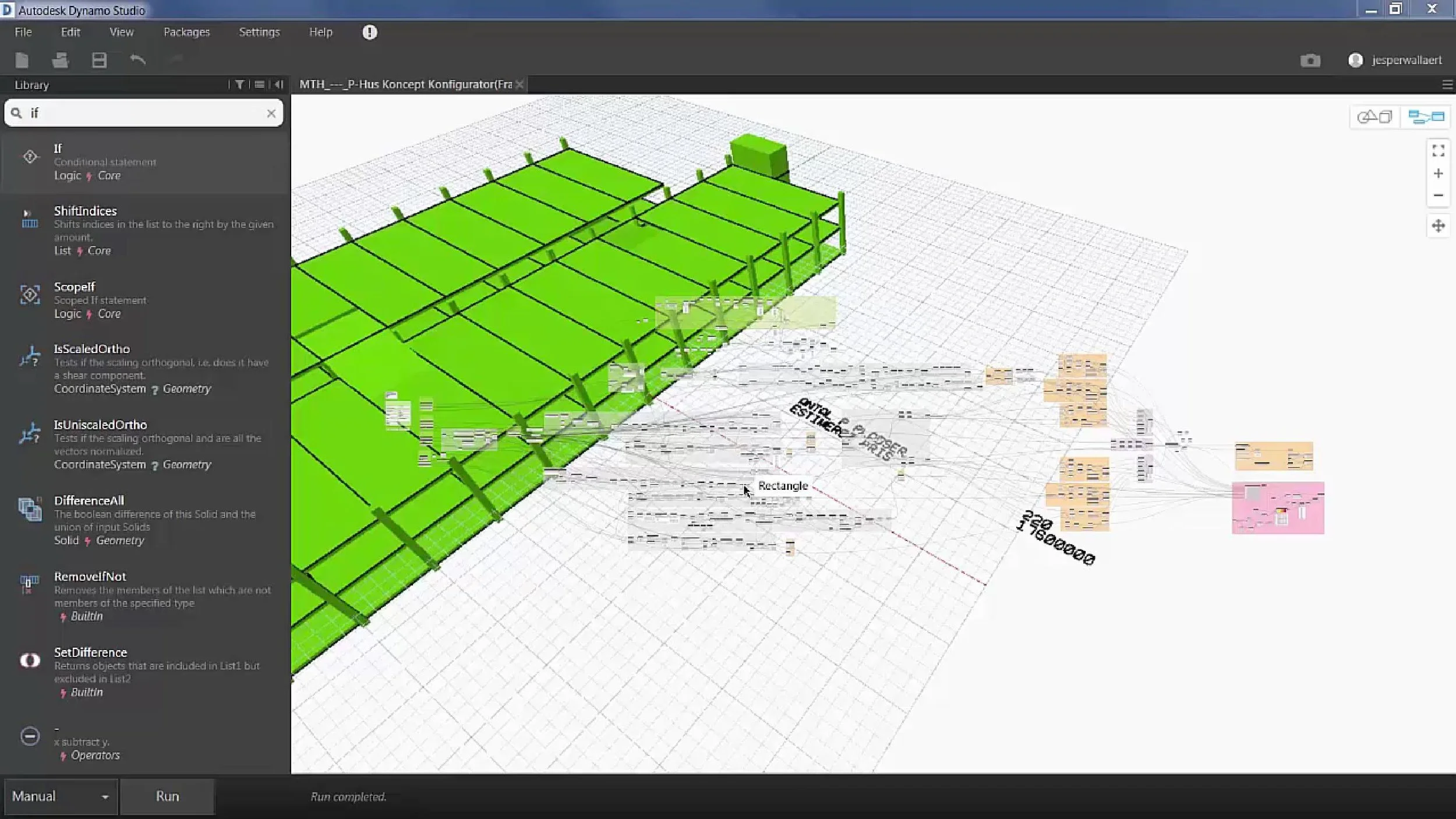1456x819 pixels.
Task: Open the Packages menu
Action: click(x=186, y=32)
